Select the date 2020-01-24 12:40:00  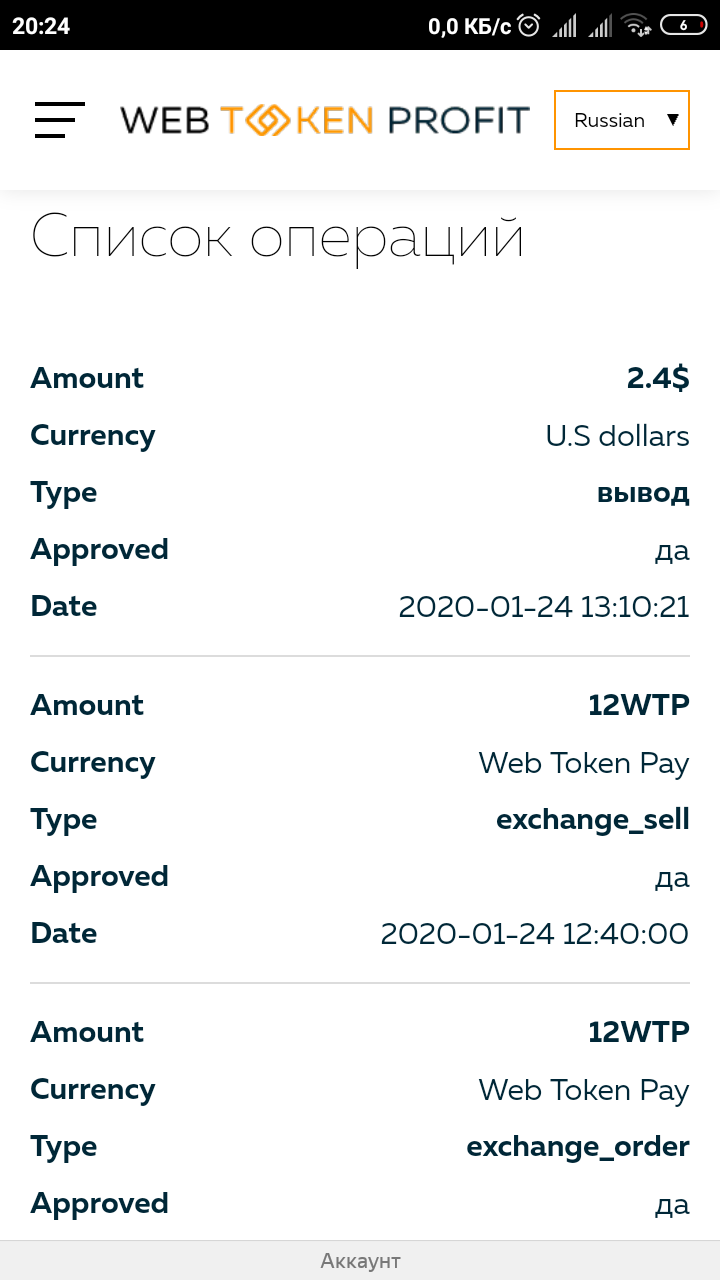[535, 934]
